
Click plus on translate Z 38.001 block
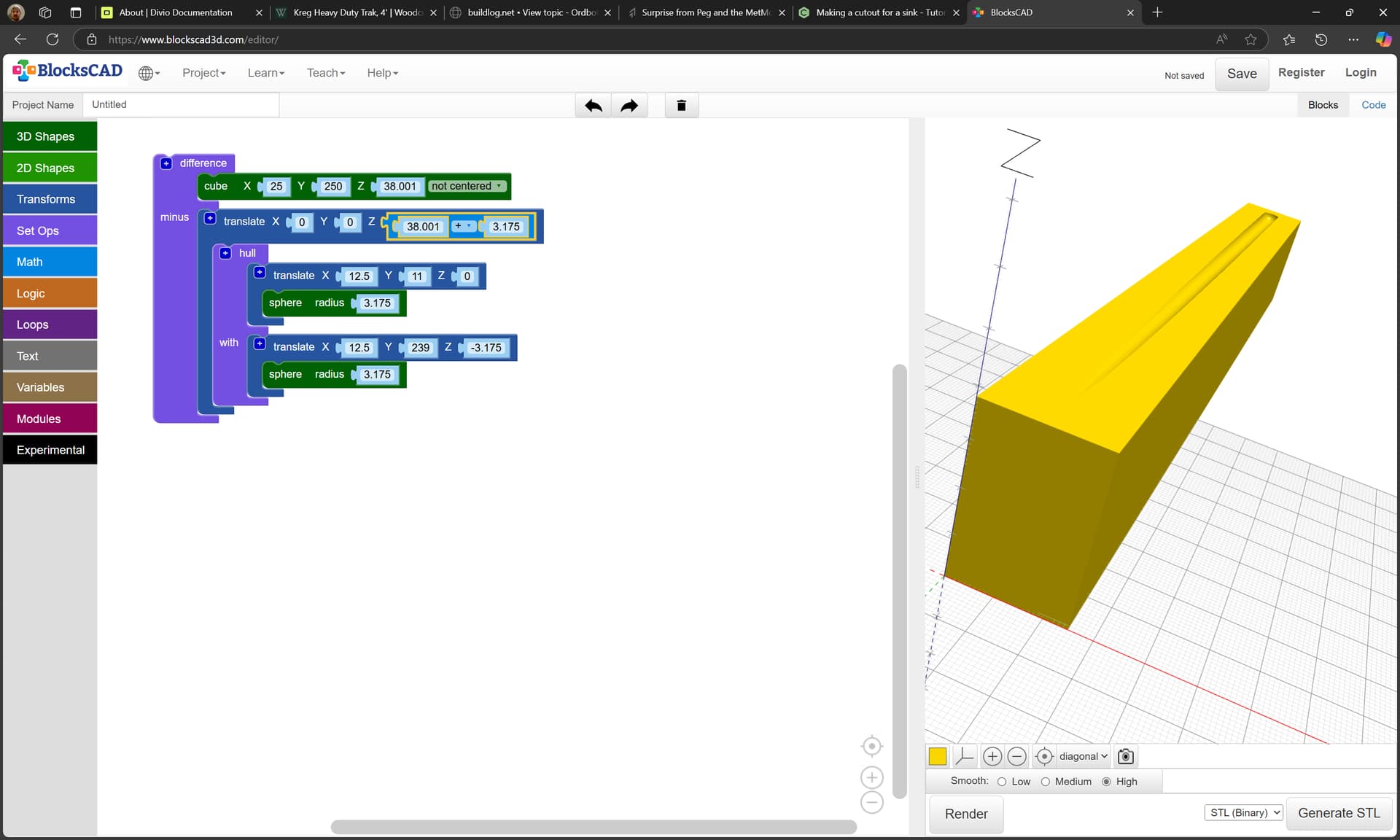(210, 218)
